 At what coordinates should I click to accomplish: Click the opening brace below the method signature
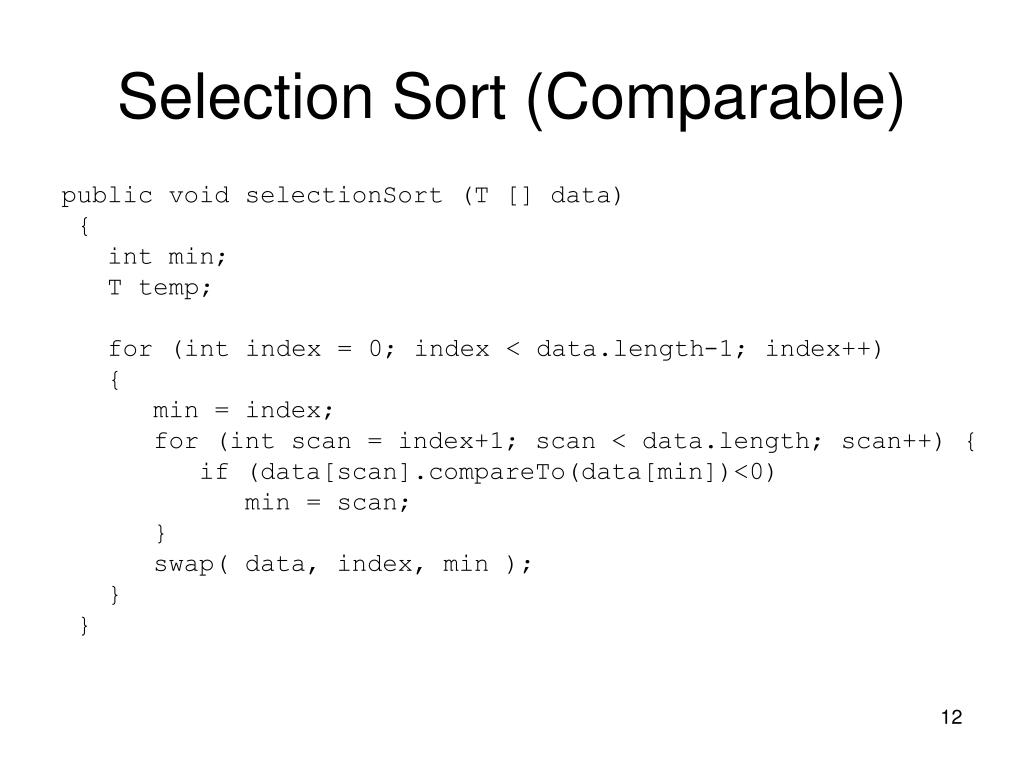[x=84, y=226]
